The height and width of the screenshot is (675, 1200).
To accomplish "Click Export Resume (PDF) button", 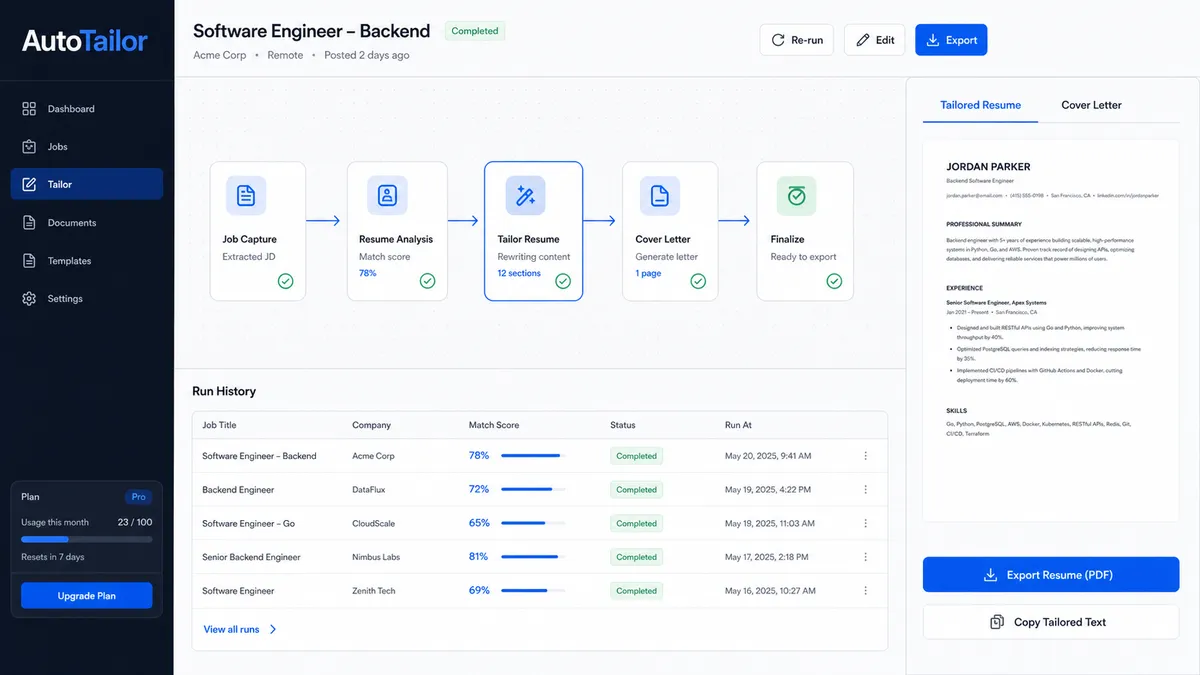I will (1051, 575).
